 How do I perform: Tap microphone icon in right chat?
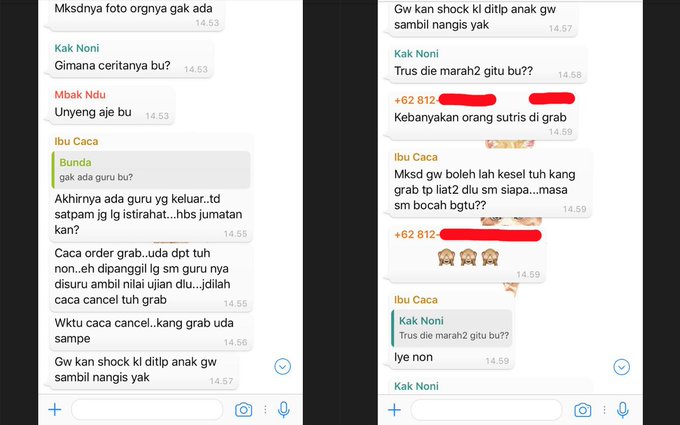pos(623,409)
